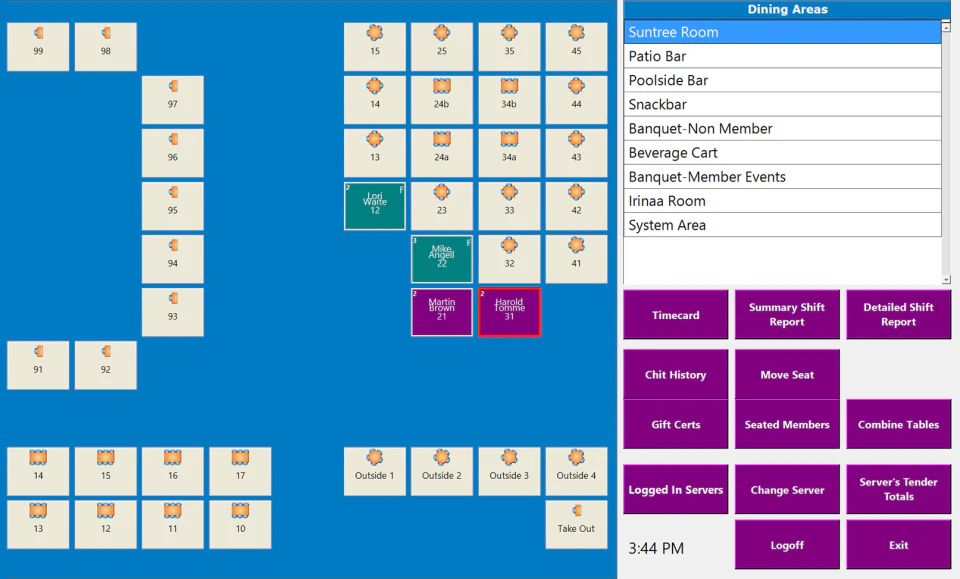
Task: Select the Snackbar dining area
Action: point(781,104)
